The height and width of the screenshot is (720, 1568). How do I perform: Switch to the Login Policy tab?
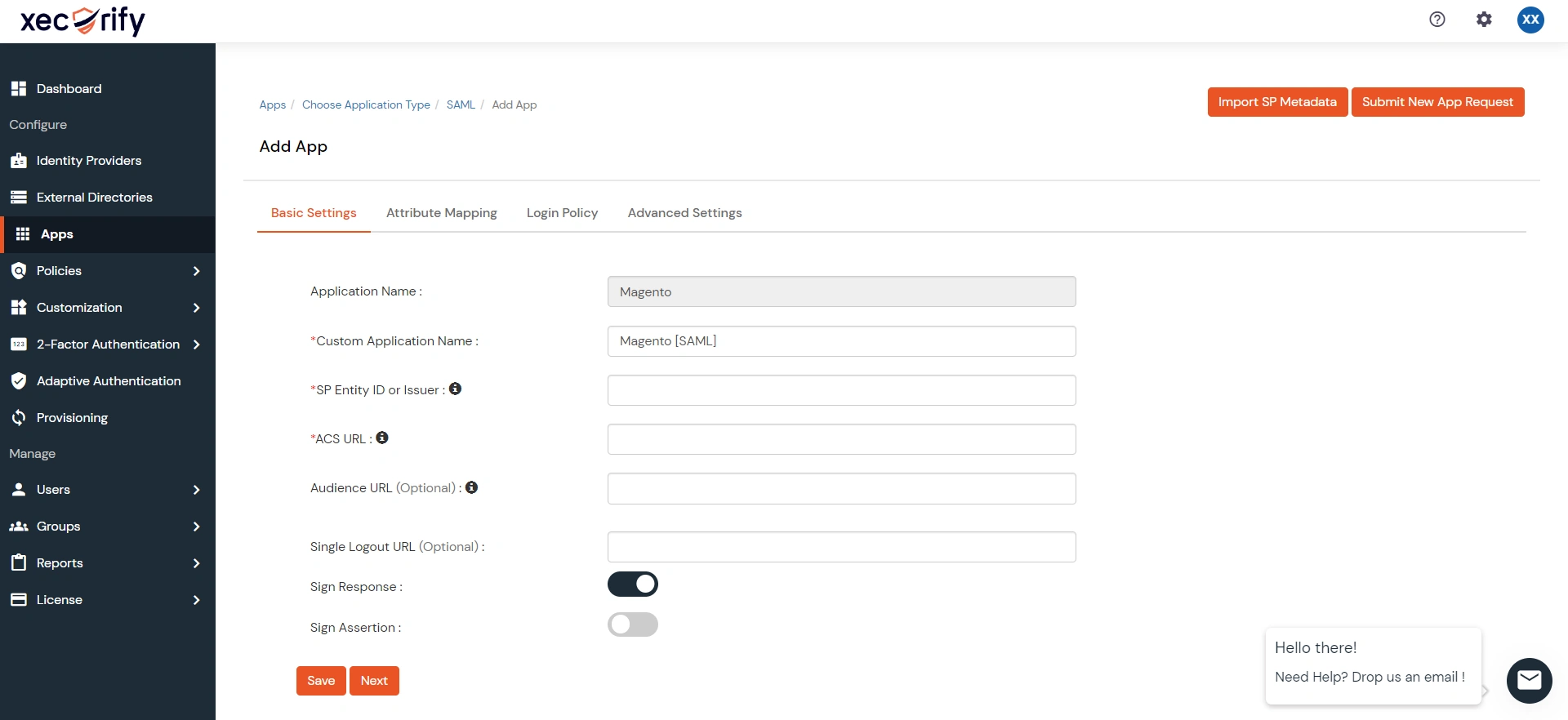563,213
